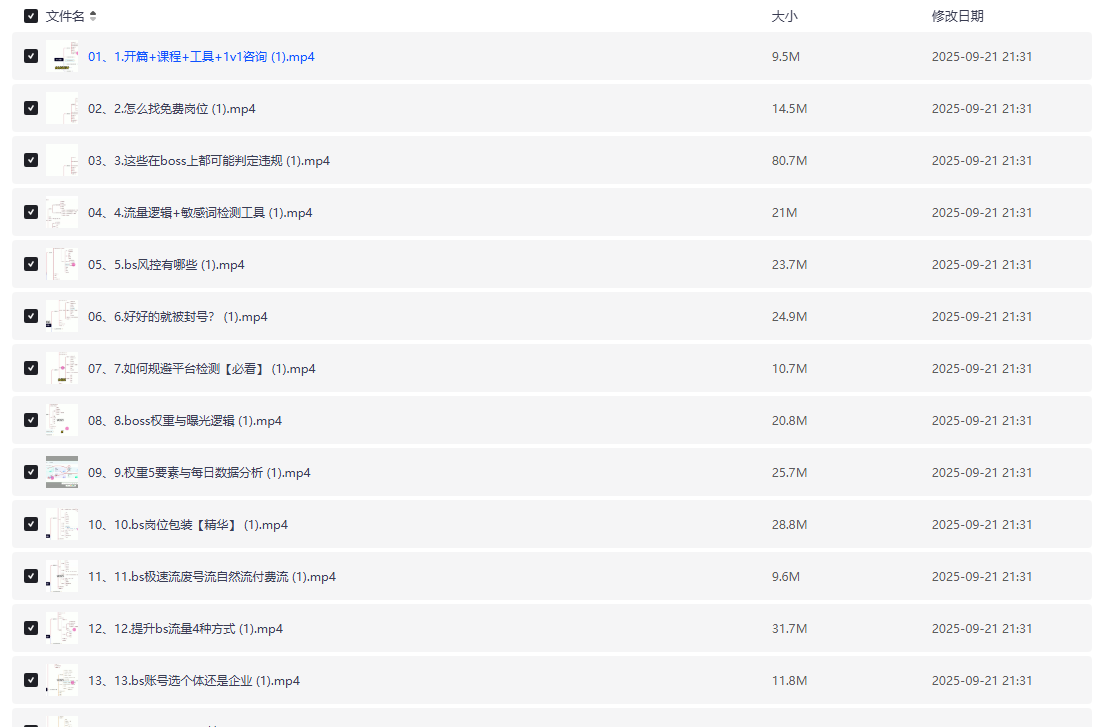Open file 01、1.开篇+课程+工具+1v1咨询 link

201,57
